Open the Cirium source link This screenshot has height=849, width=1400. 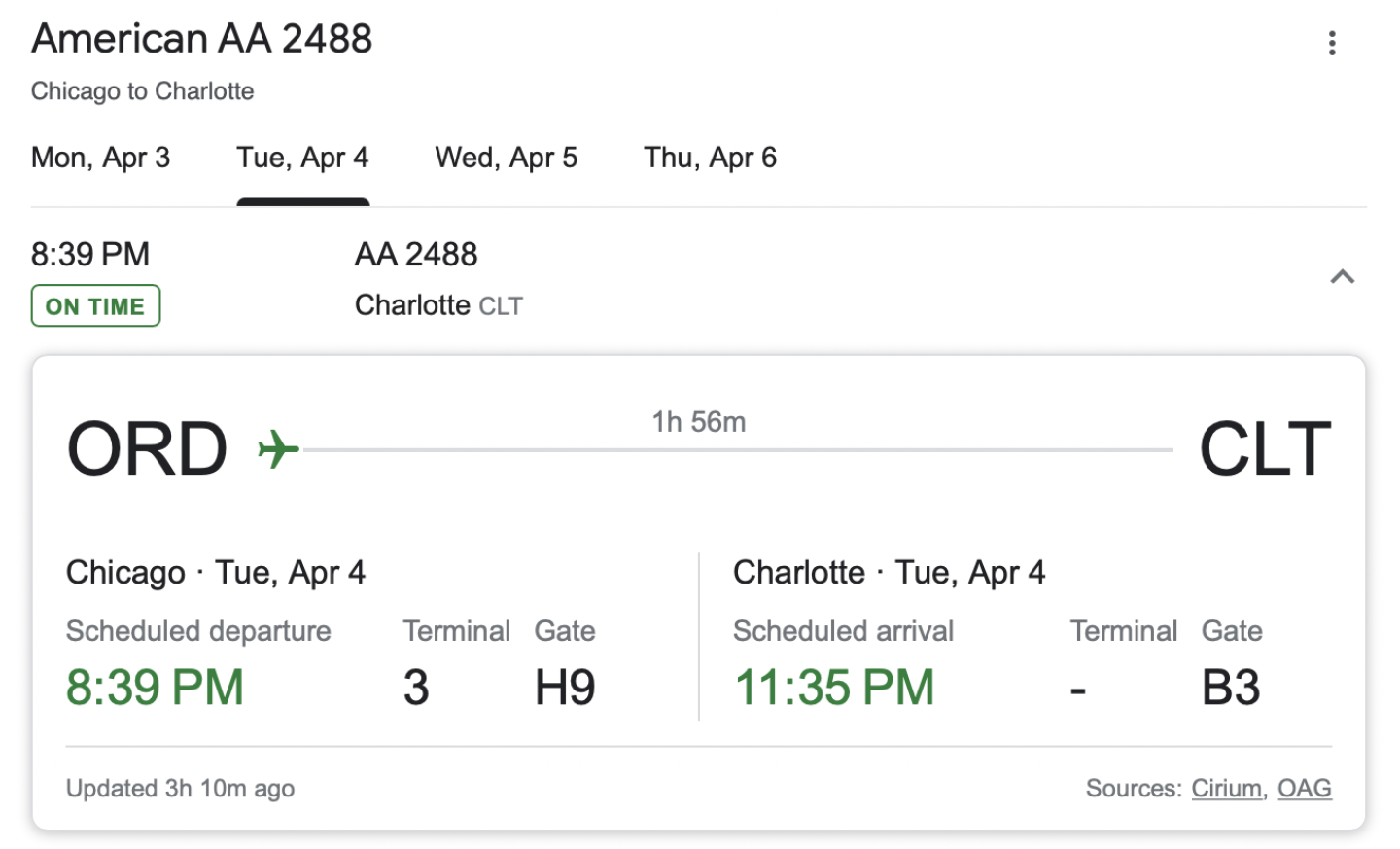pyautogui.click(x=1226, y=788)
